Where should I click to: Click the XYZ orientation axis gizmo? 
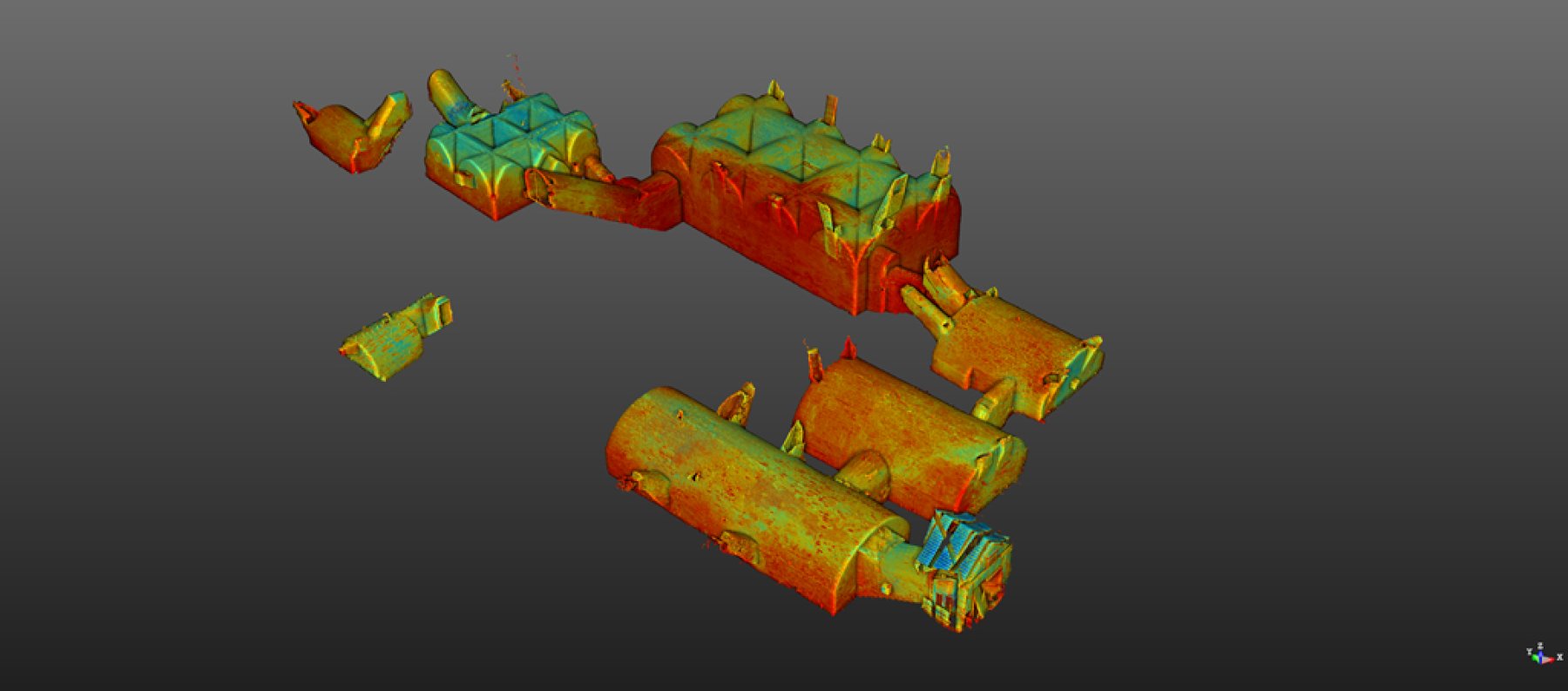point(1543,654)
